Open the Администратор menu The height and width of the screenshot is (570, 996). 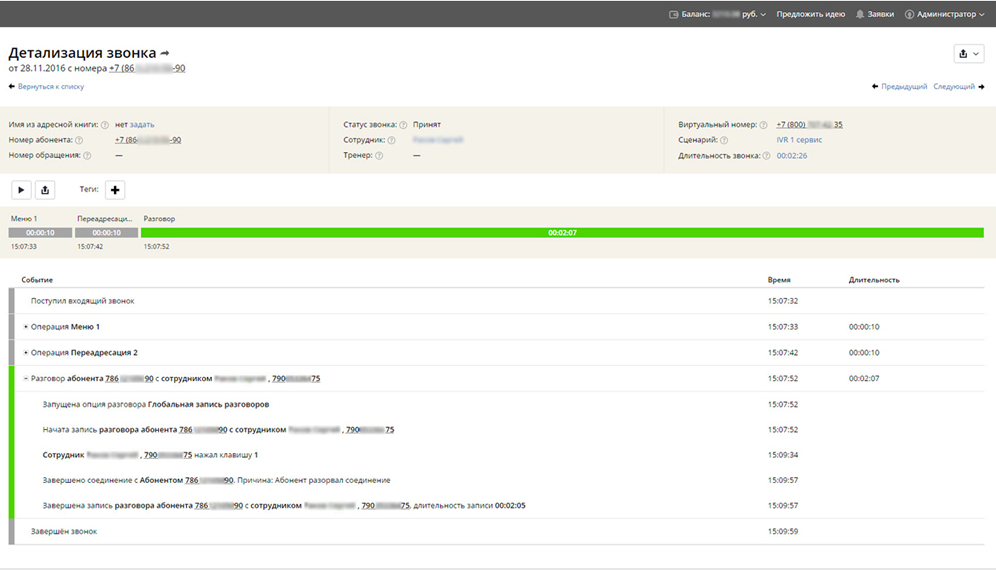tap(945, 14)
